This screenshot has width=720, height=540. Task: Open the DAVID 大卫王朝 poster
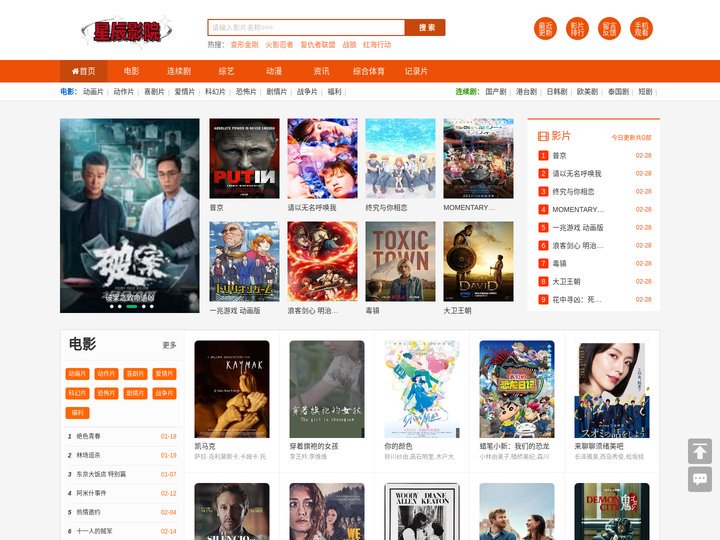pyautogui.click(x=478, y=261)
